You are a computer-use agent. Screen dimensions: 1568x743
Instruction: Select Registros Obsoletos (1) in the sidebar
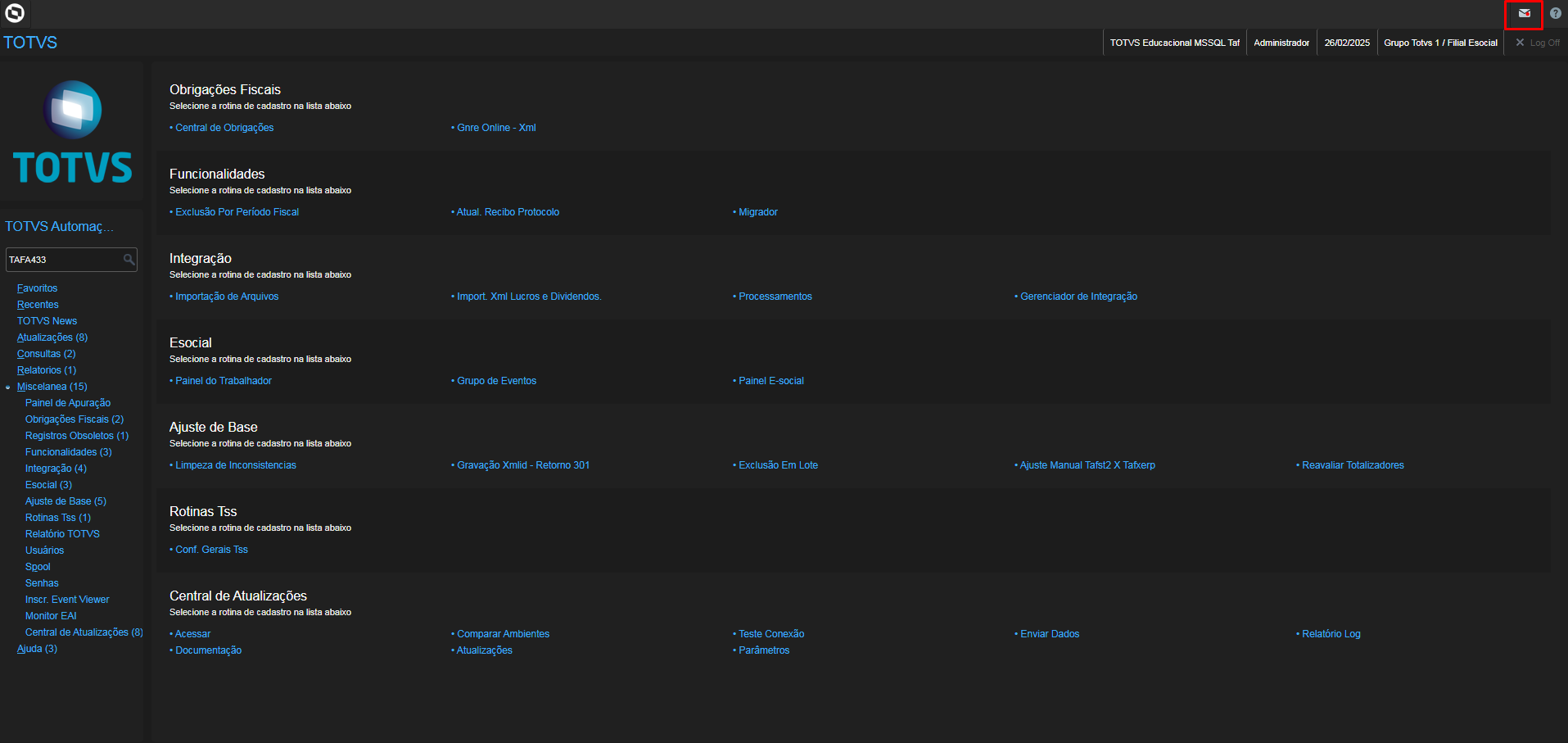[x=77, y=436]
